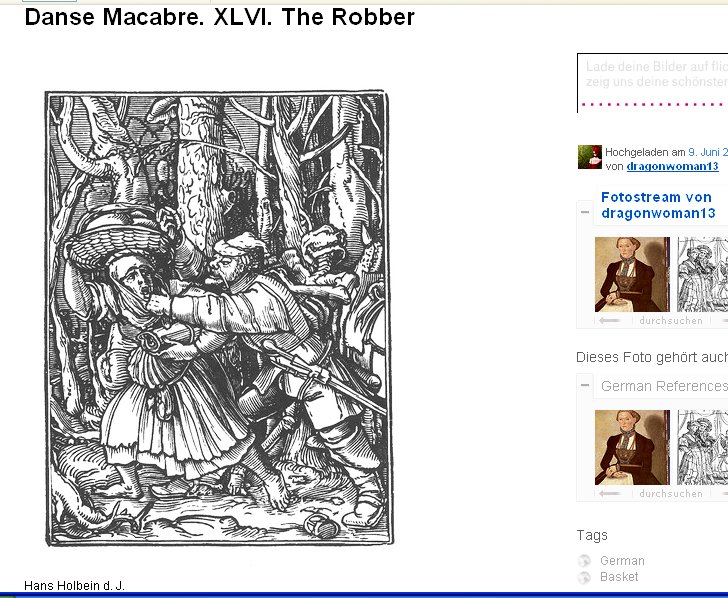Select the Basket tag
The height and width of the screenshot is (598, 728).
pyautogui.click(x=619, y=577)
